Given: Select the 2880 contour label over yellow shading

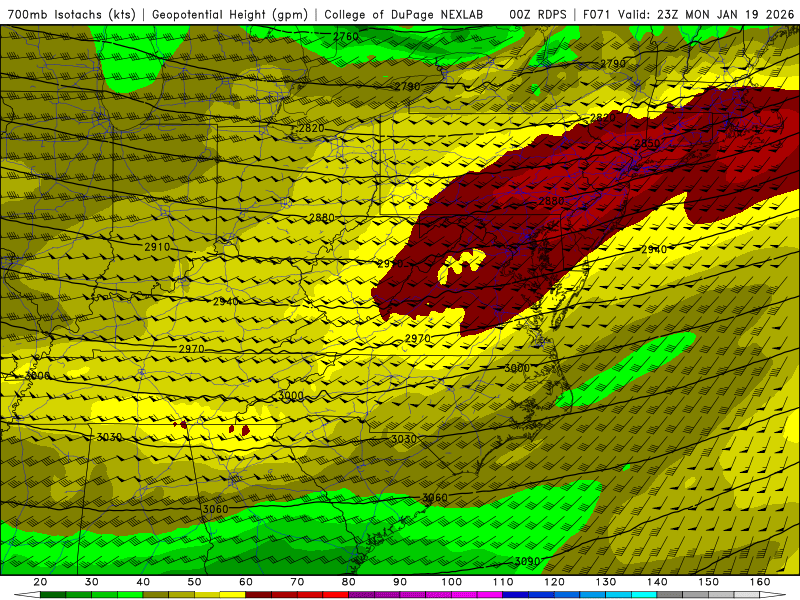Looking at the screenshot, I should [x=322, y=218].
